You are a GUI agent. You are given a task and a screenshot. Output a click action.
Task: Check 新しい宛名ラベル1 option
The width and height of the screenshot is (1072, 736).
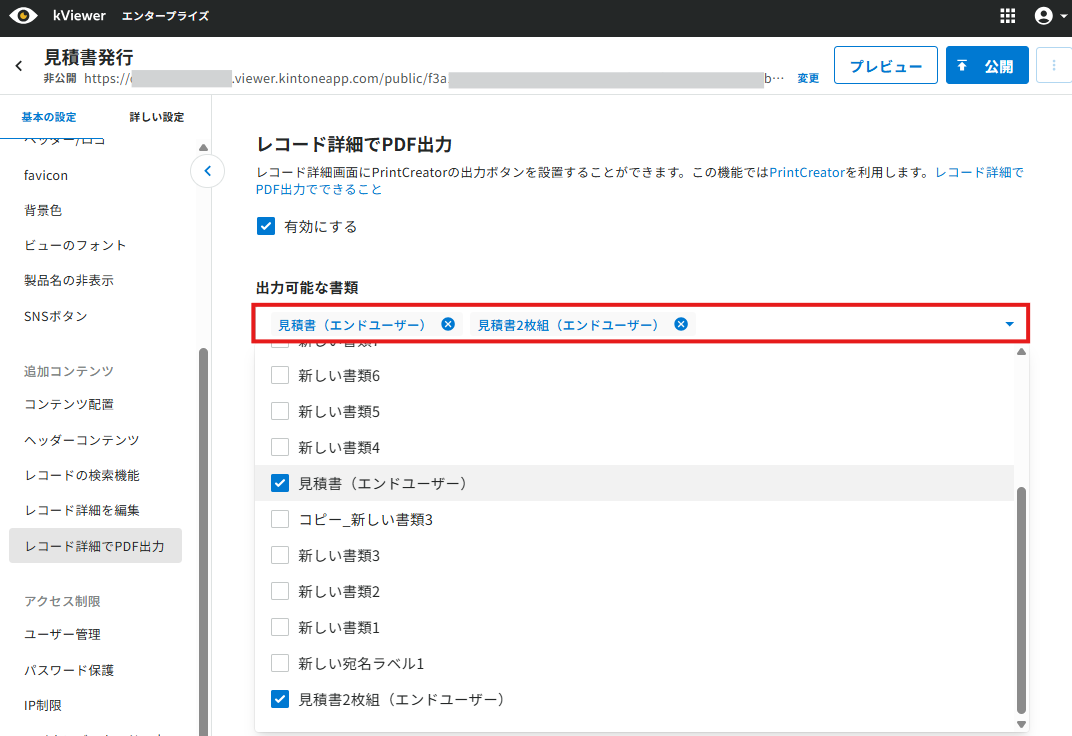pyautogui.click(x=280, y=663)
